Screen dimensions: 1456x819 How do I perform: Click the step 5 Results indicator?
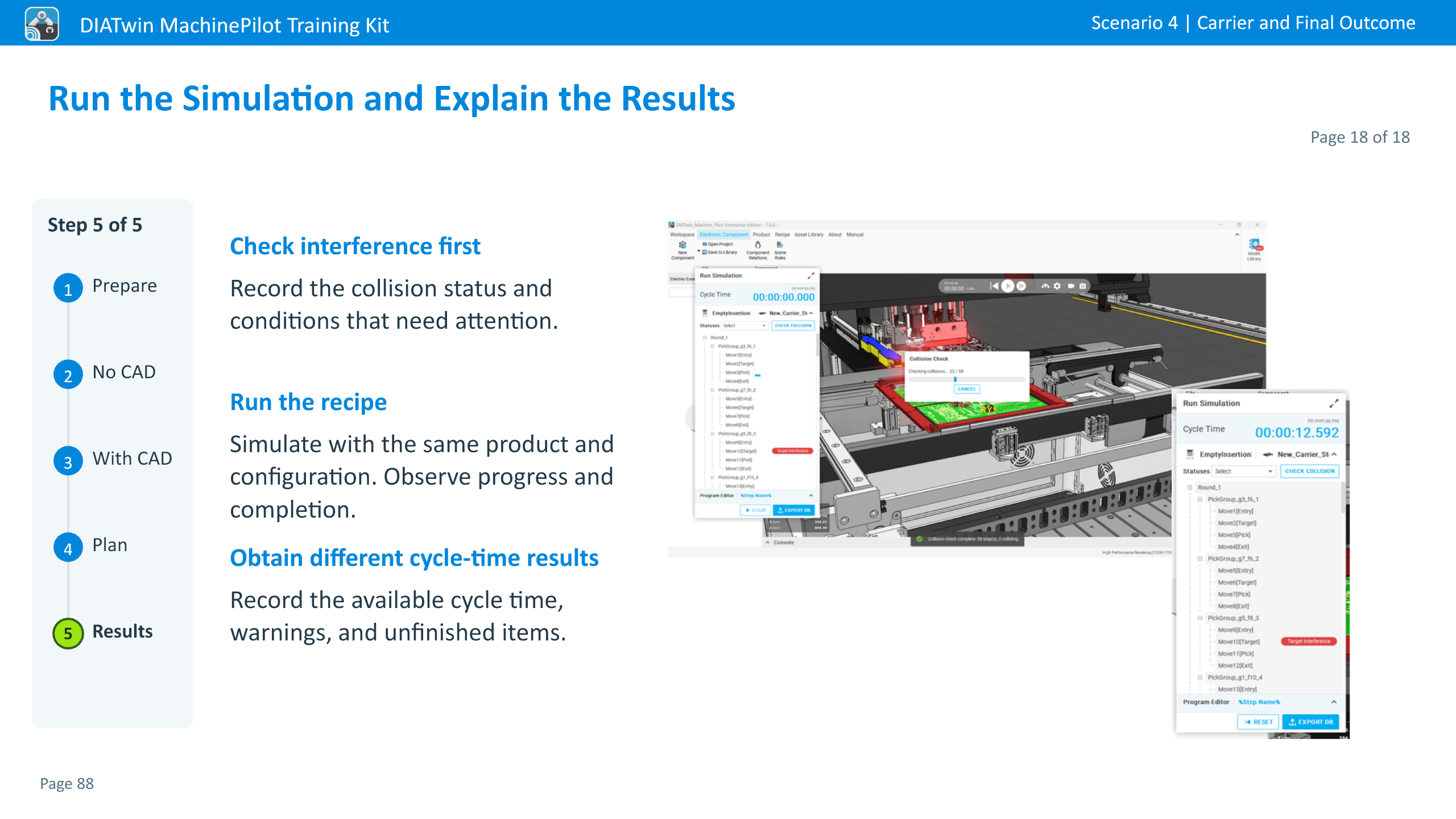tap(68, 633)
